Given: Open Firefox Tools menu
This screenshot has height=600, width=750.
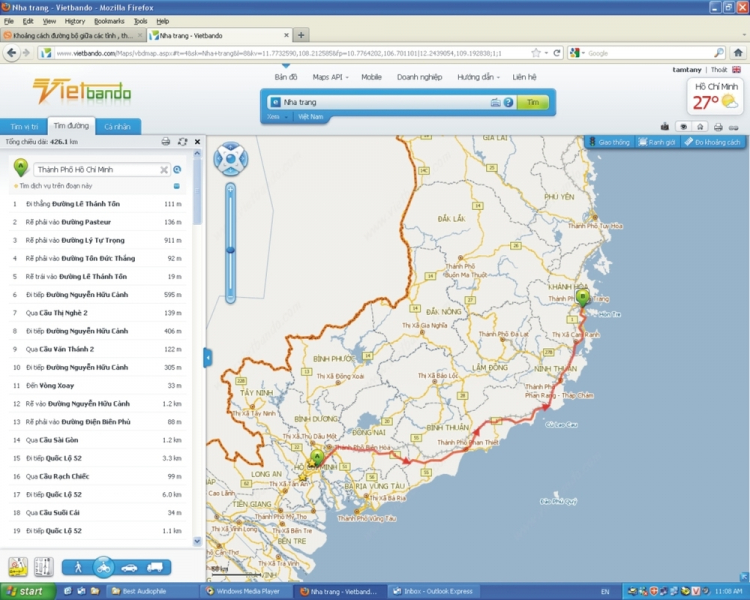Looking at the screenshot, I should coord(140,22).
